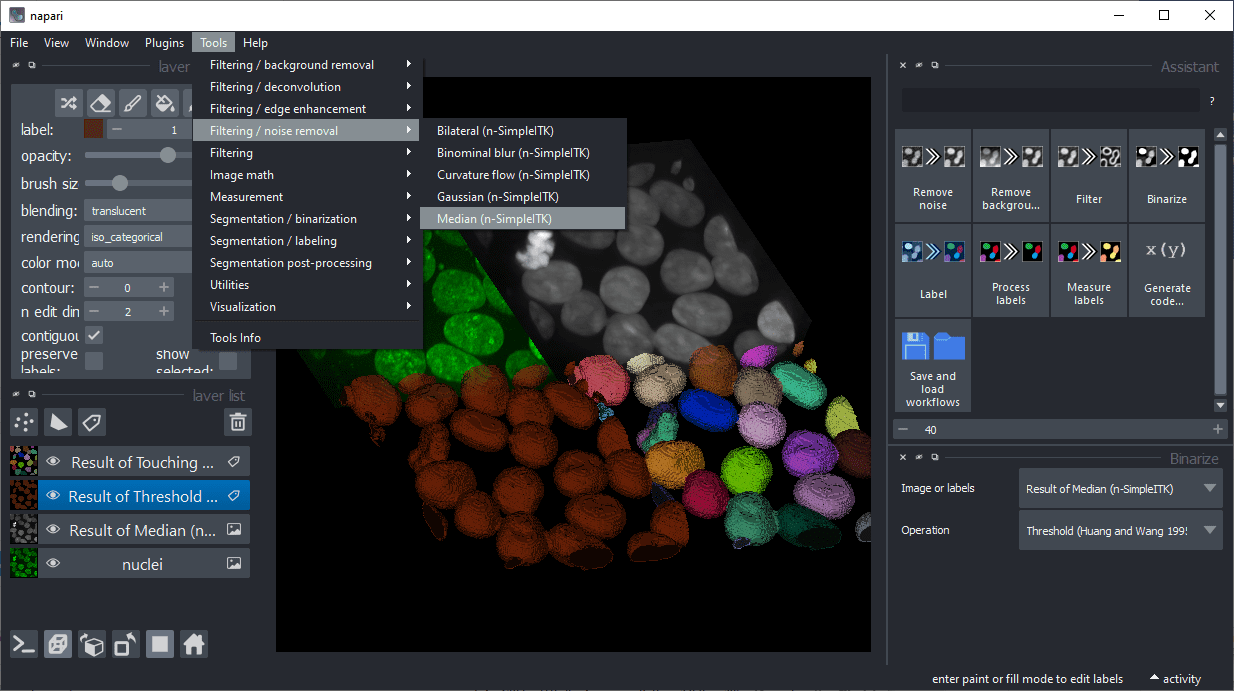Hide the Result of Median layer
The height and width of the screenshot is (691, 1234).
(x=53, y=530)
